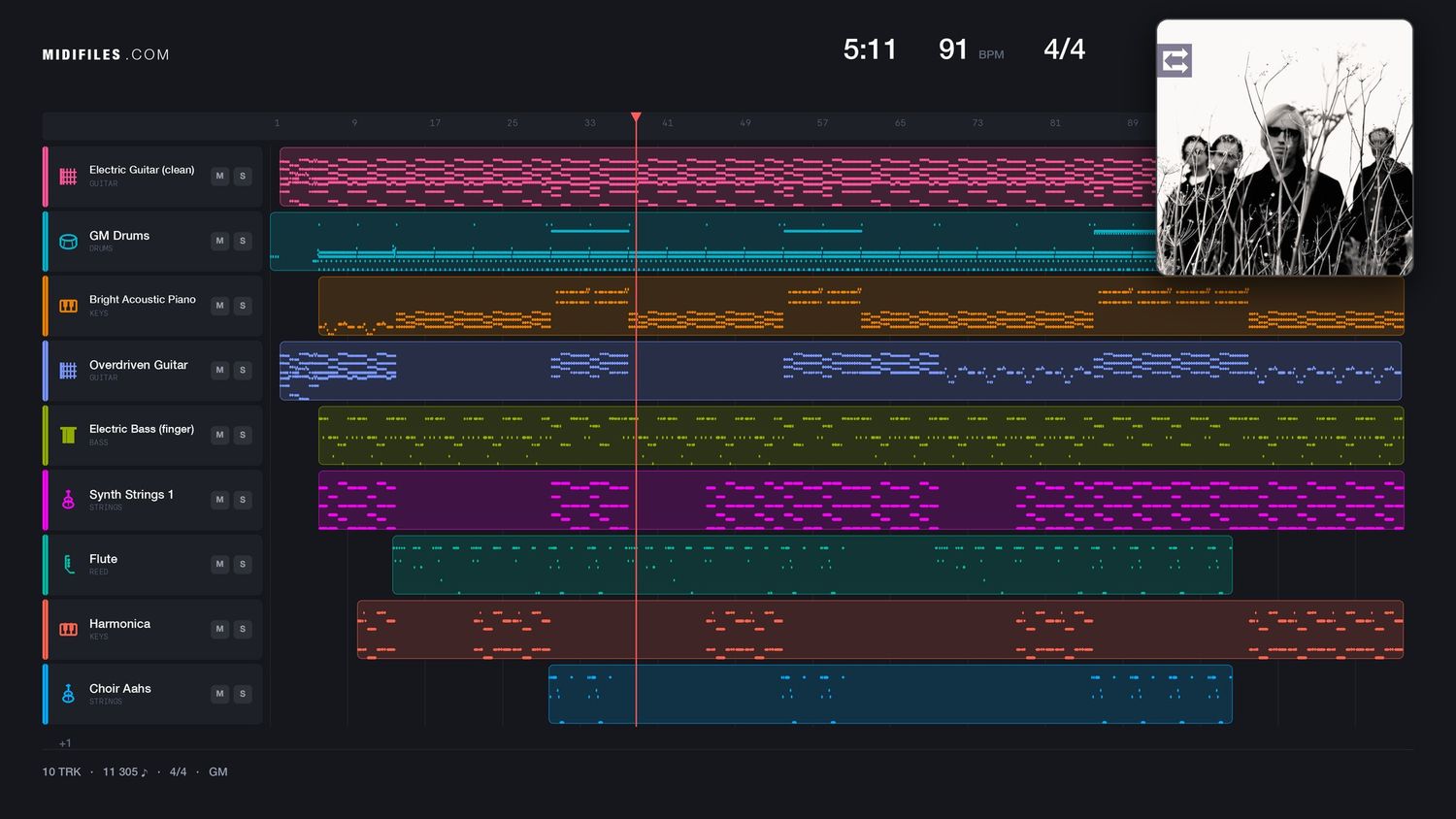This screenshot has width=1456, height=819.
Task: Click the 91 BPM tempo value
Action: pyautogui.click(x=953, y=49)
